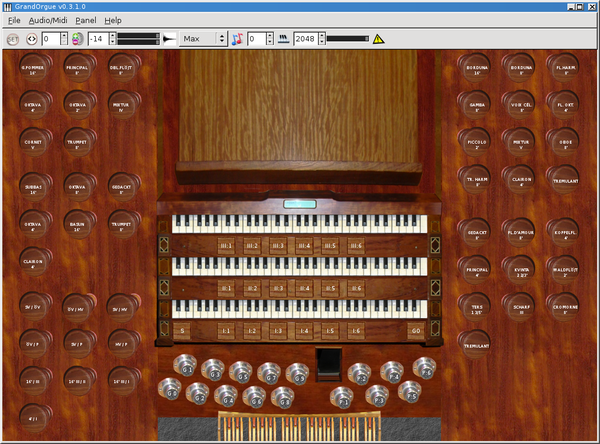Screen dimensions: 600x444
Task: Click the F4 pedal toe stud
Action: 392,372
